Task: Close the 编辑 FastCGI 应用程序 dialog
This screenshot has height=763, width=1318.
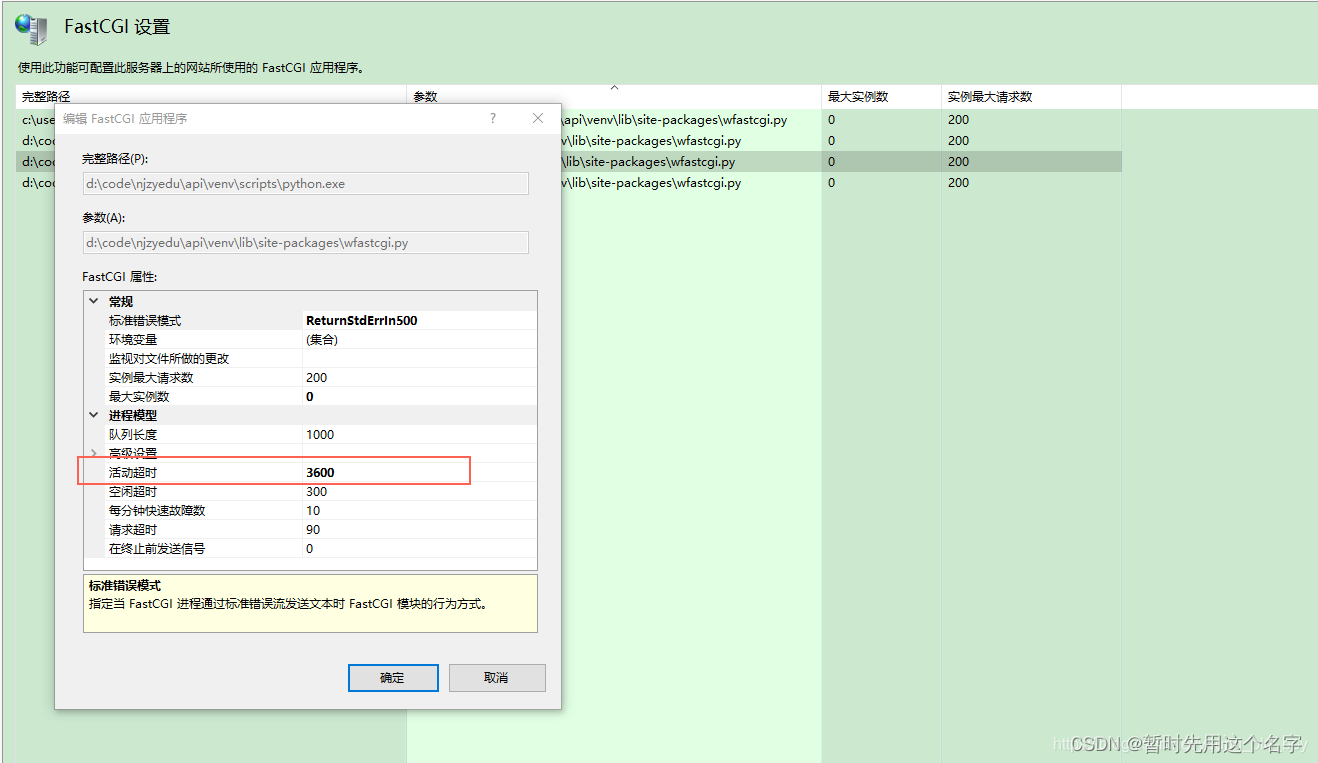Action: coord(538,118)
